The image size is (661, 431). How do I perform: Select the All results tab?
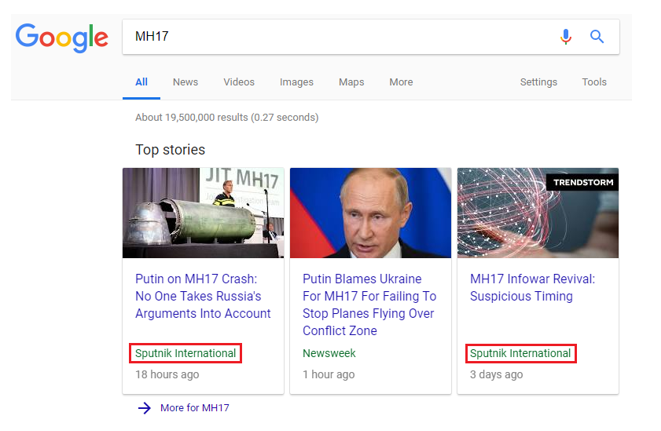click(141, 82)
